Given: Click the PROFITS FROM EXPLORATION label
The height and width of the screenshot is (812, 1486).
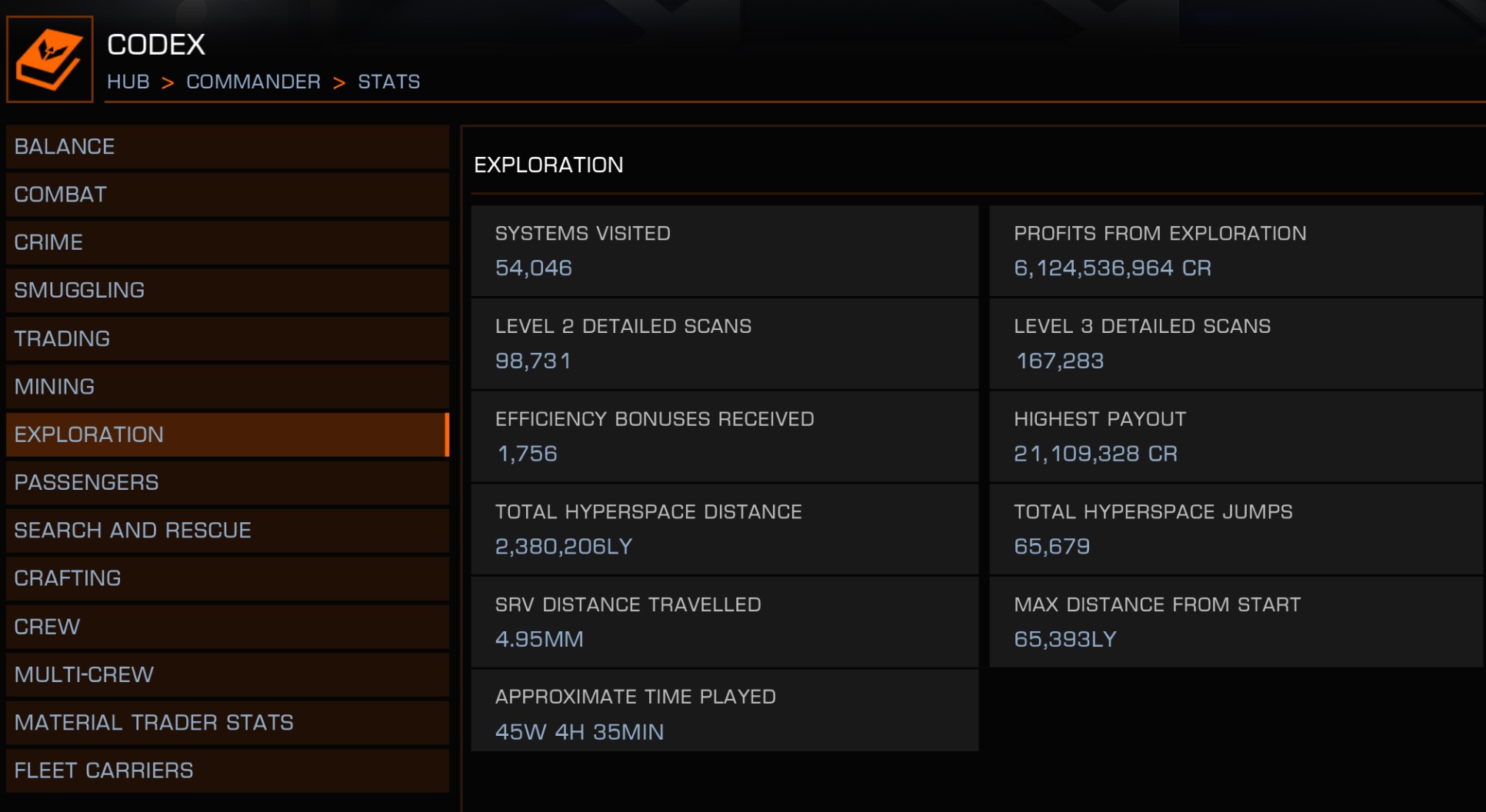Looking at the screenshot, I should [x=1160, y=234].
